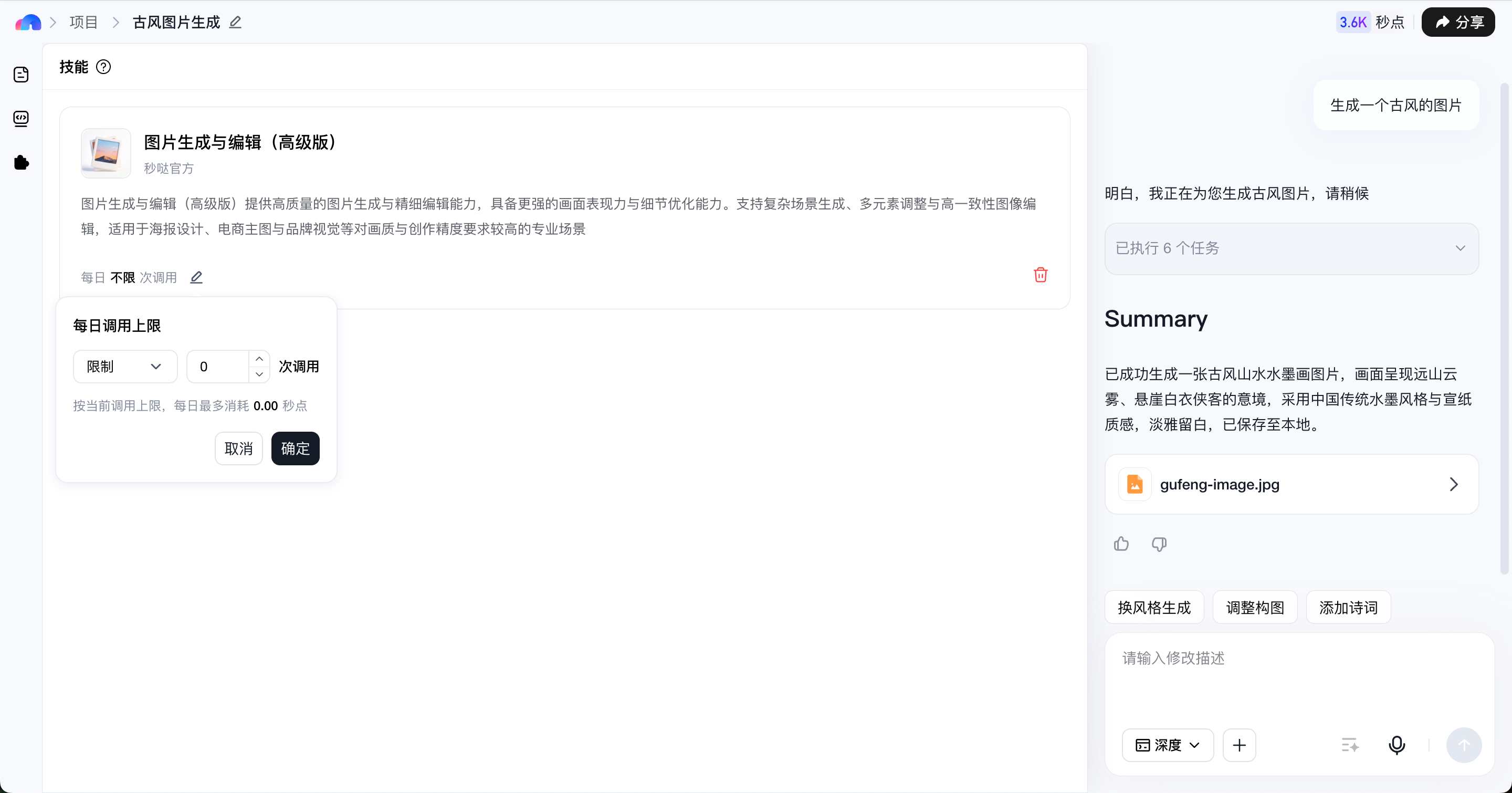Open the 限制 dropdown selector
Viewport: 1512px width, 793px height.
(x=125, y=366)
